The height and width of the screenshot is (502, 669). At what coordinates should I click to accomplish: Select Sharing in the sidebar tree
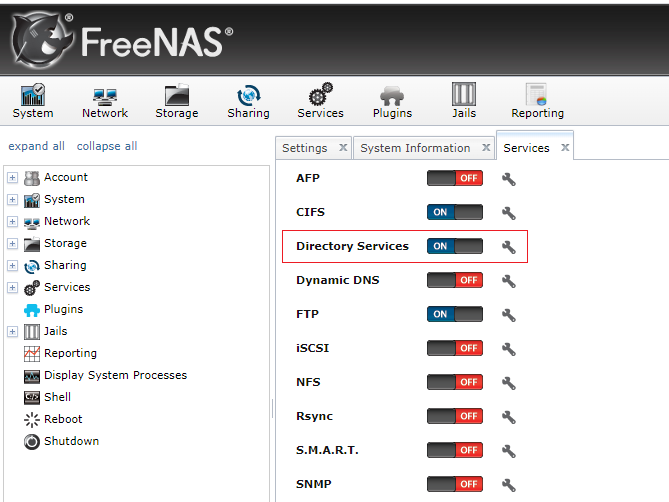pyautogui.click(x=65, y=265)
